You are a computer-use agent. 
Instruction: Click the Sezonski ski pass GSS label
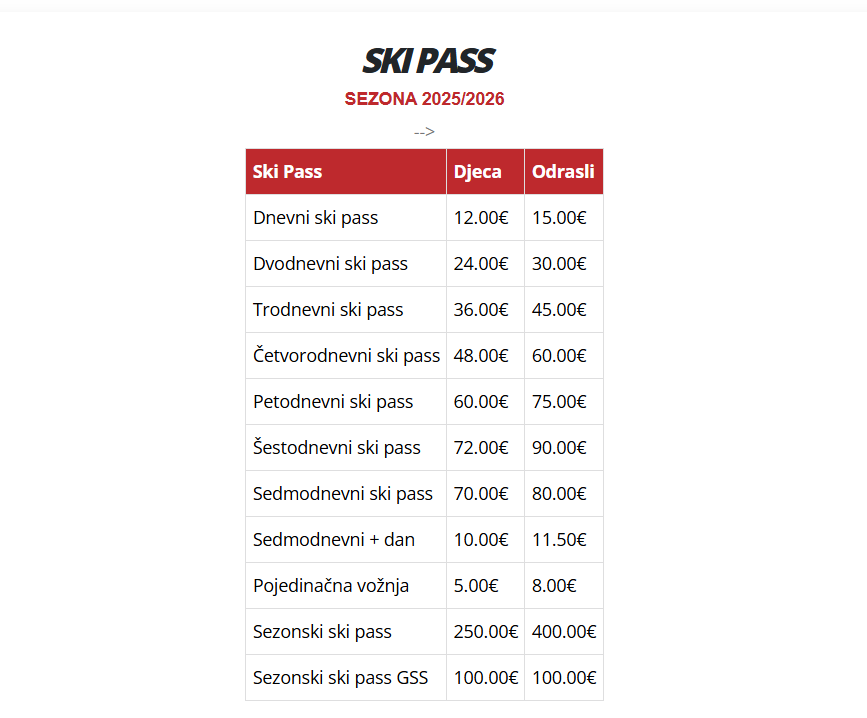click(340, 678)
